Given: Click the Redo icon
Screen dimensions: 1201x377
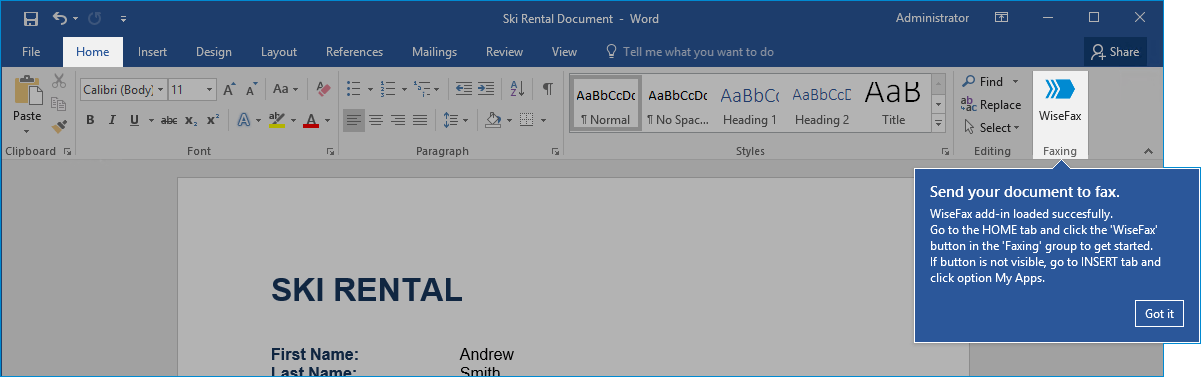Looking at the screenshot, I should pos(95,19).
